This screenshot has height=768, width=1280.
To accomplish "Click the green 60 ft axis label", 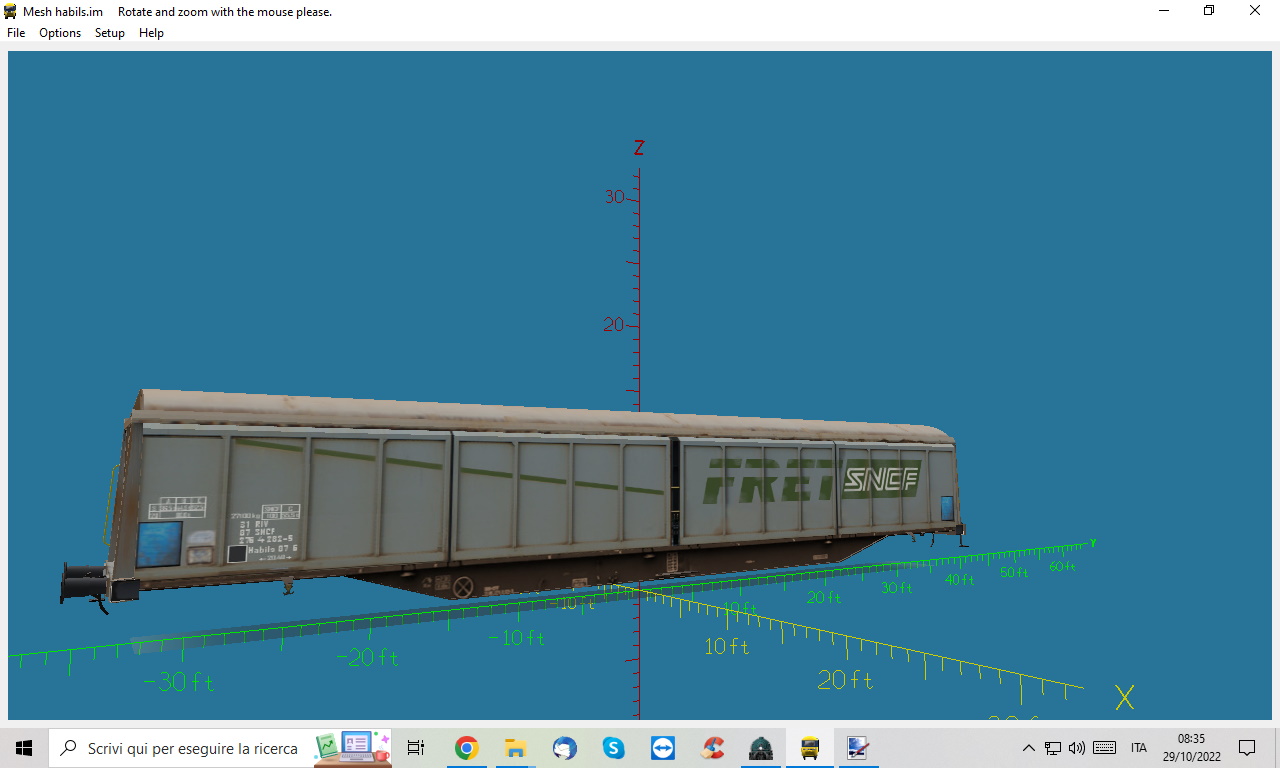I will click(x=1062, y=566).
